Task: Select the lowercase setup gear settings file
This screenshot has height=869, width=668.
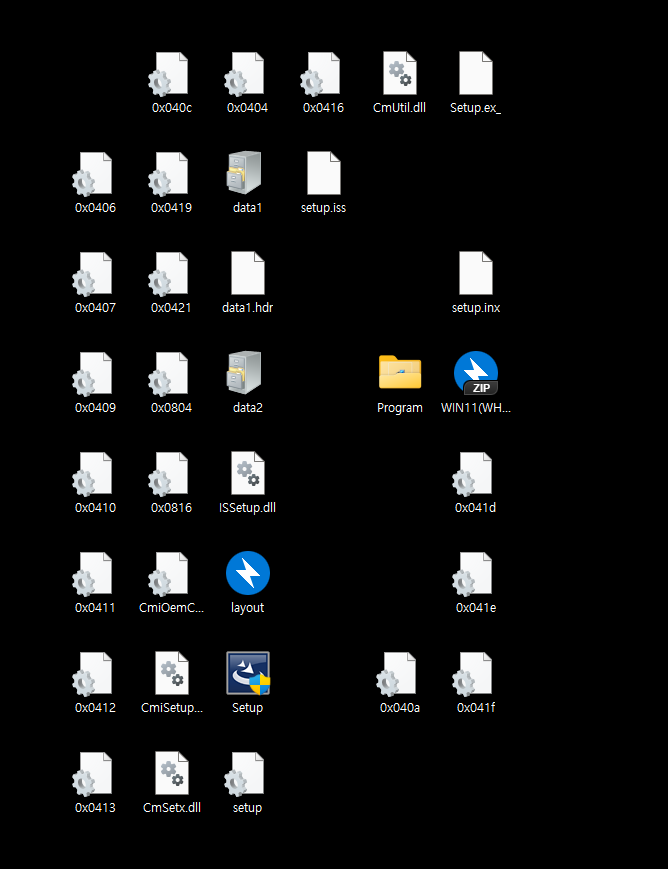Action: click(x=244, y=774)
